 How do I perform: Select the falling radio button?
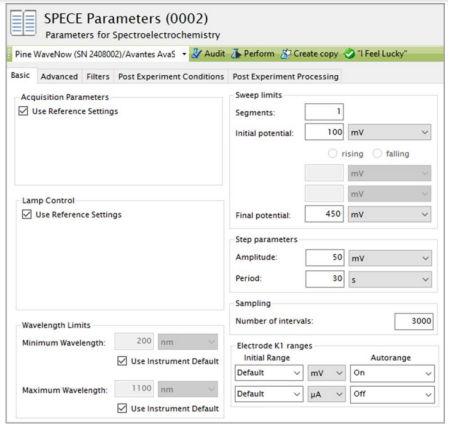tap(377, 154)
